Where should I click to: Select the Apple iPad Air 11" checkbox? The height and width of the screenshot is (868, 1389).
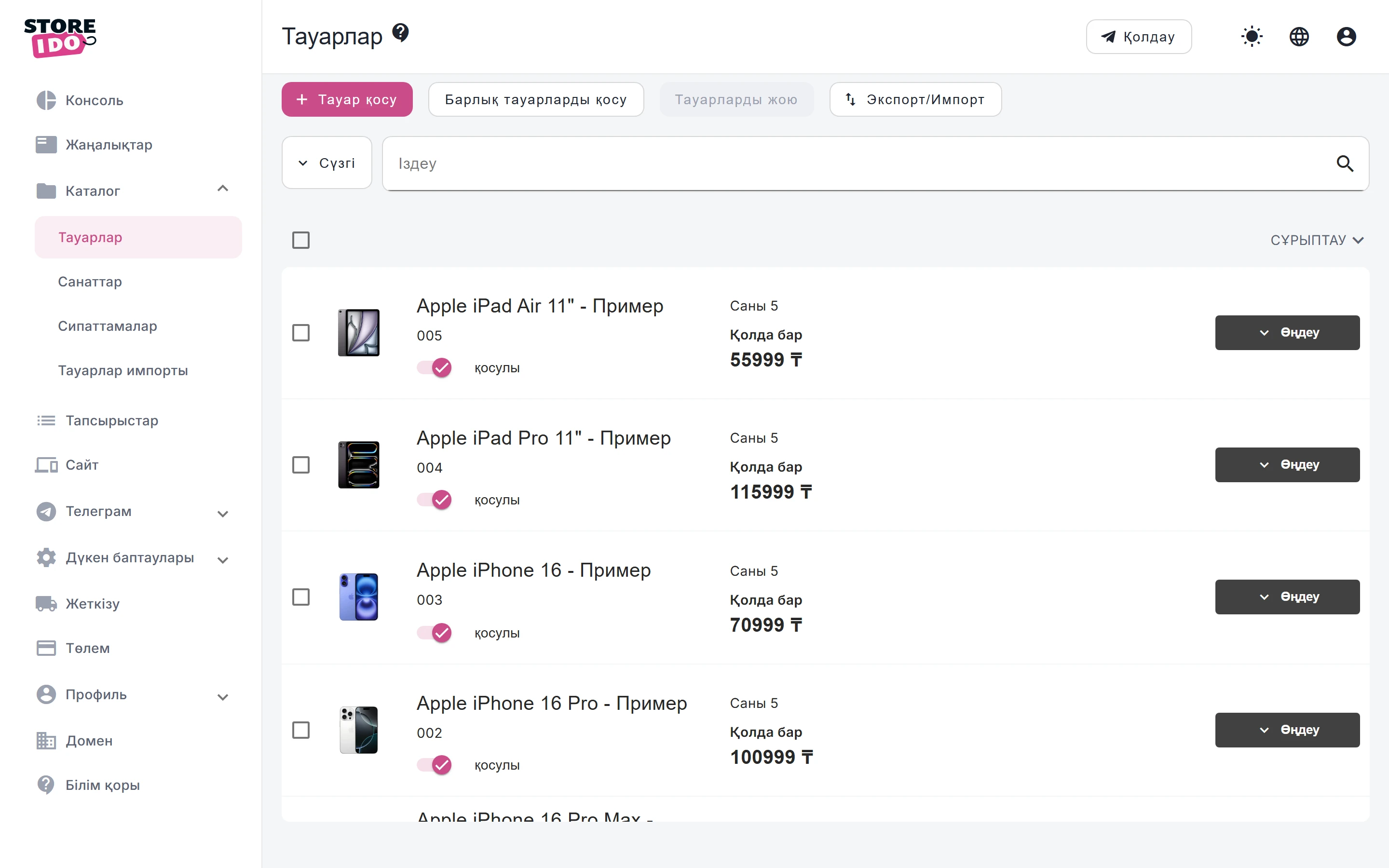pyautogui.click(x=301, y=333)
